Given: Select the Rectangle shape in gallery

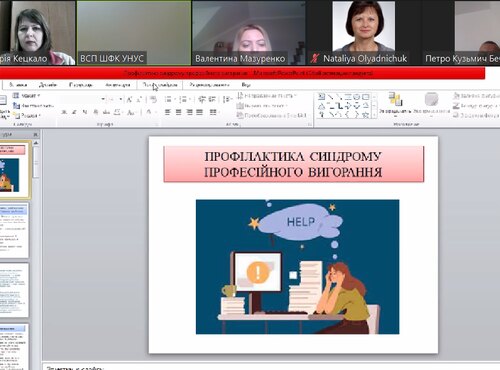Looking at the screenshot, I should pos(366,97).
